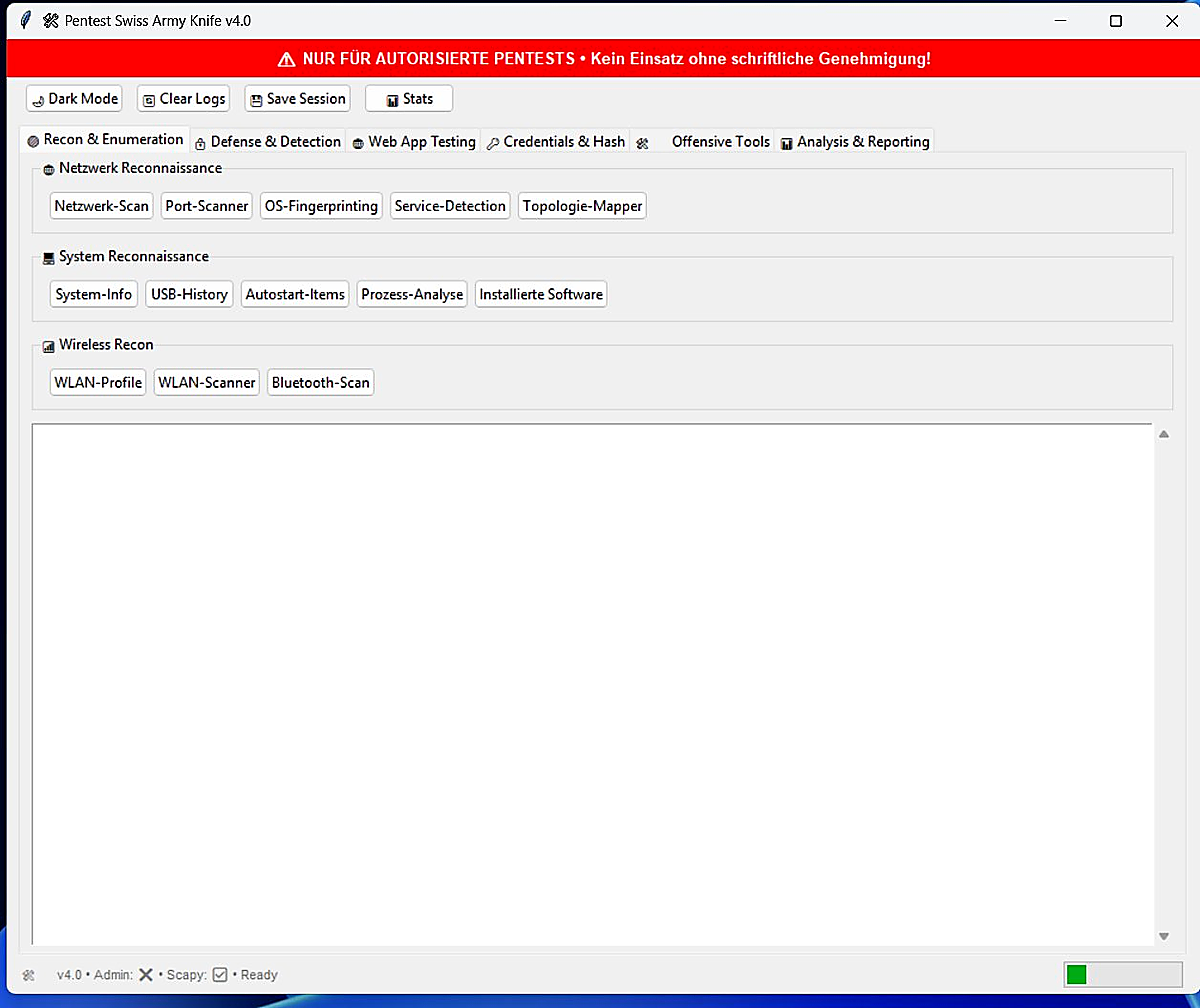This screenshot has height=1008, width=1200.
Task: Start the WLAN-Scanner
Action: pos(207,382)
